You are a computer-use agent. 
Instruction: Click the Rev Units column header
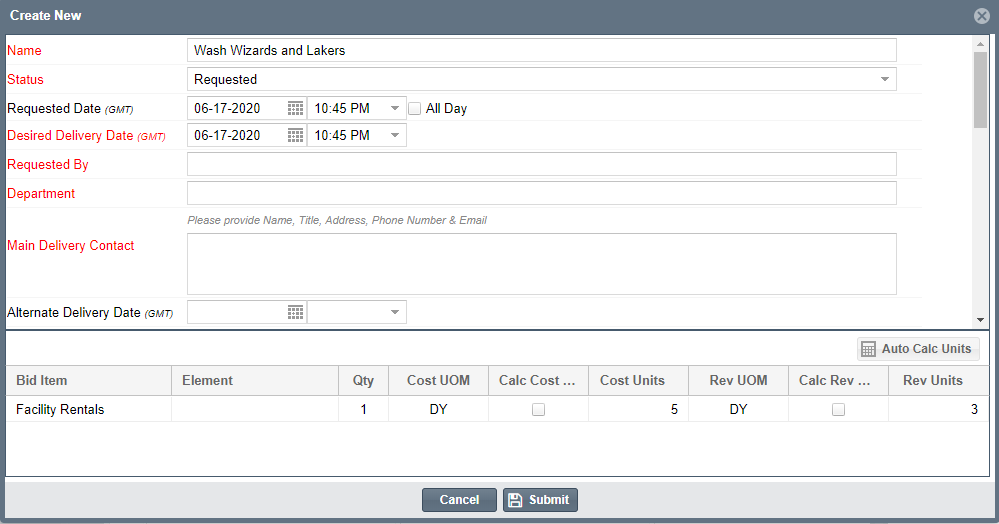pyautogui.click(x=939, y=381)
